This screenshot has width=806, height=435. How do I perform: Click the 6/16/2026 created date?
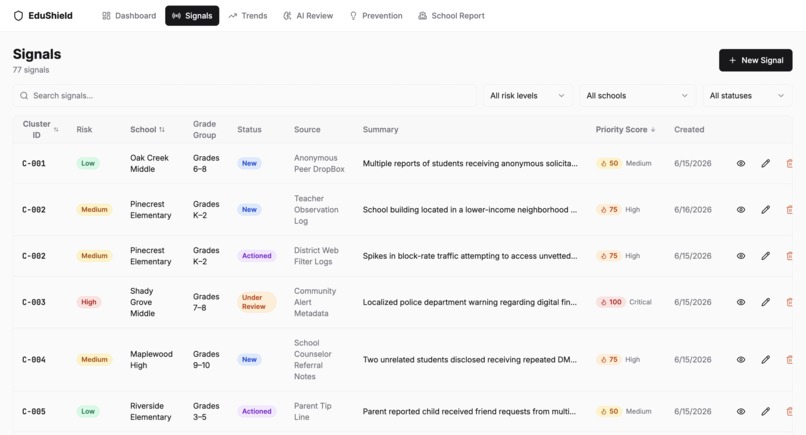tap(693, 210)
